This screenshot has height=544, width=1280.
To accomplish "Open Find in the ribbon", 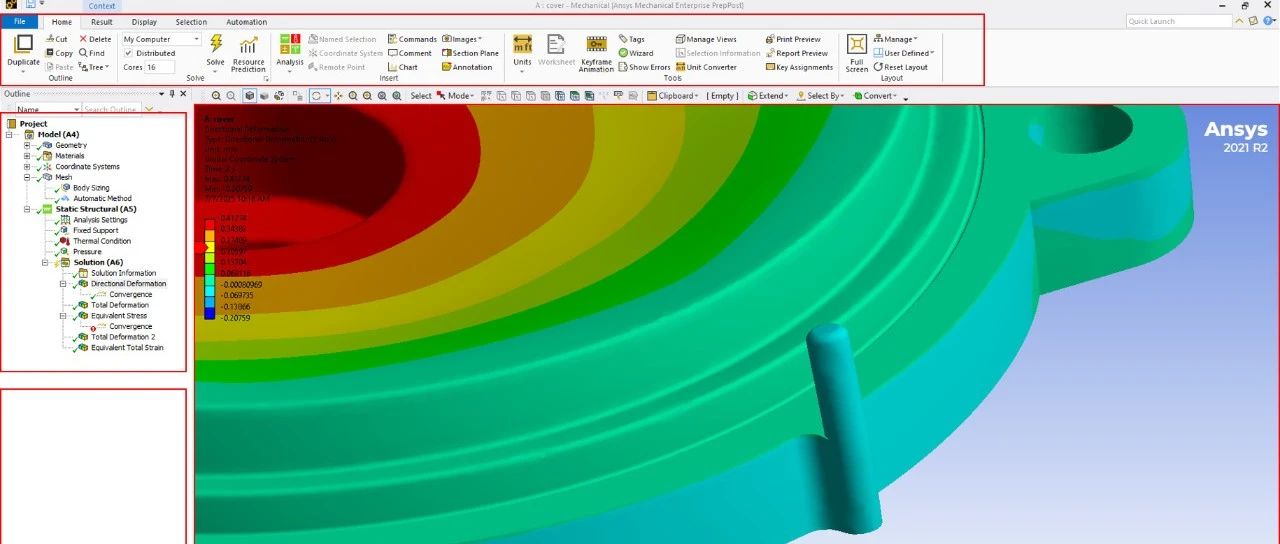I will 91,53.
